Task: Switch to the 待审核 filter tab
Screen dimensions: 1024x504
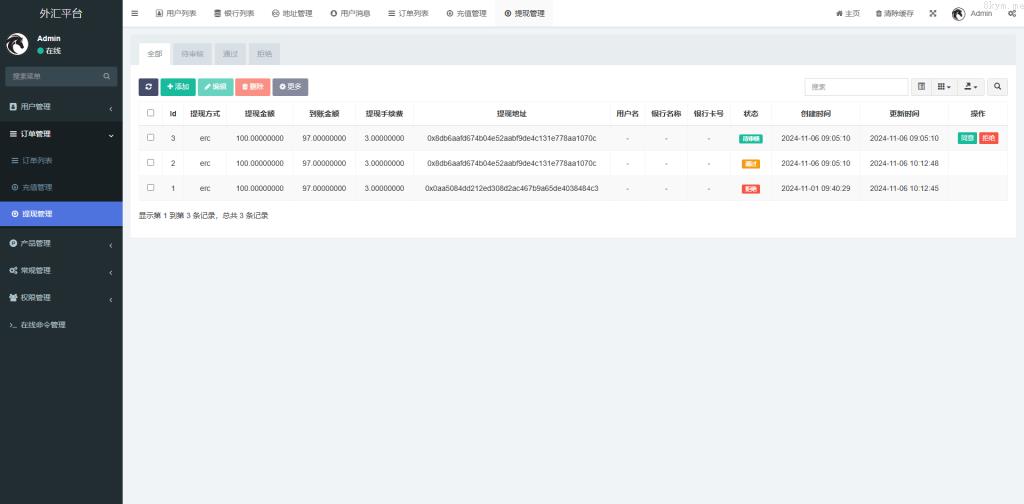Action: (x=192, y=53)
